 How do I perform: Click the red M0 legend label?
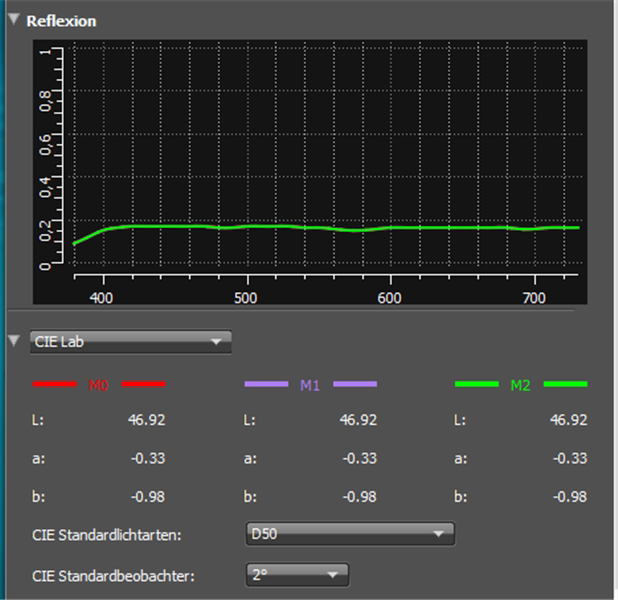click(x=98, y=384)
